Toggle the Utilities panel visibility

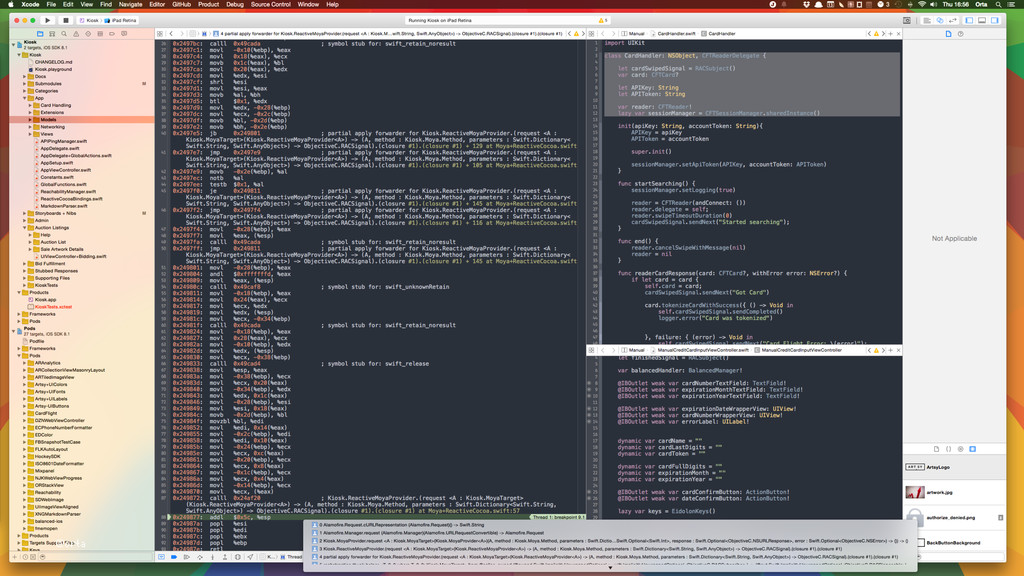[995, 20]
